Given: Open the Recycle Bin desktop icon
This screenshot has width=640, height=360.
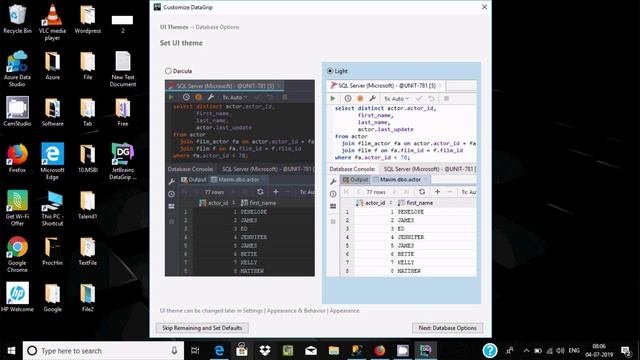Looking at the screenshot, I should point(17,19).
